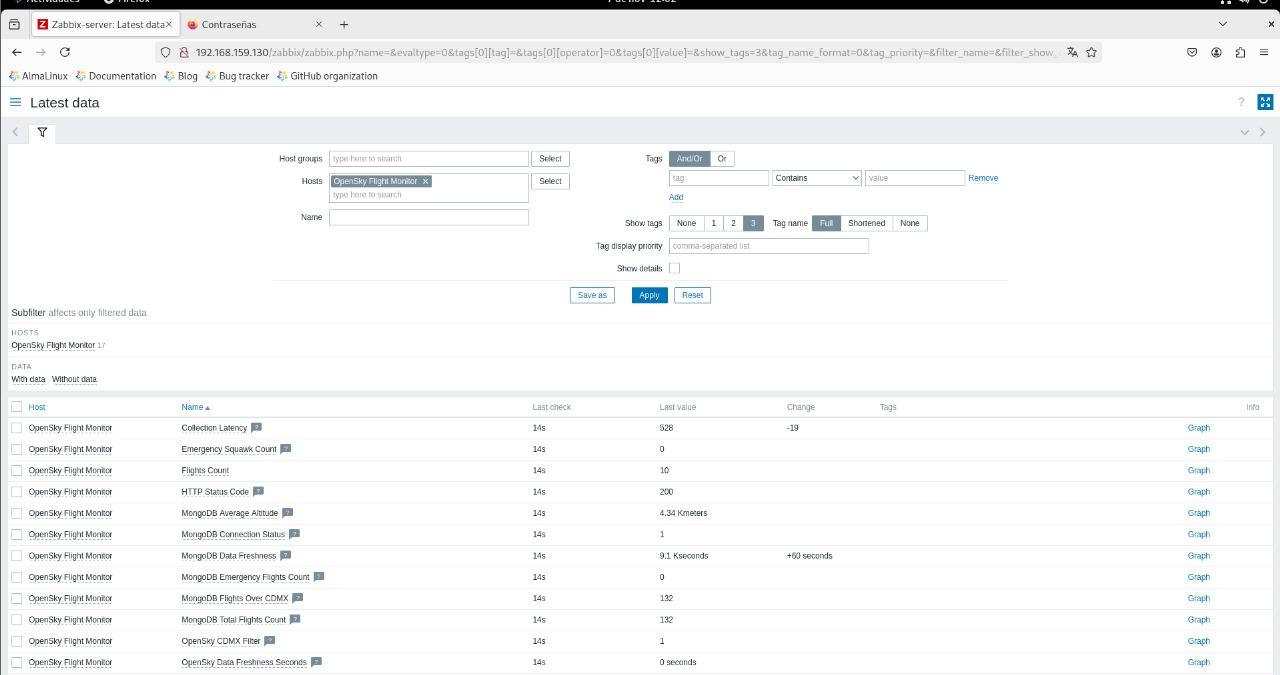Select all rows header checkbox
The width and height of the screenshot is (1280, 675).
coord(16,407)
